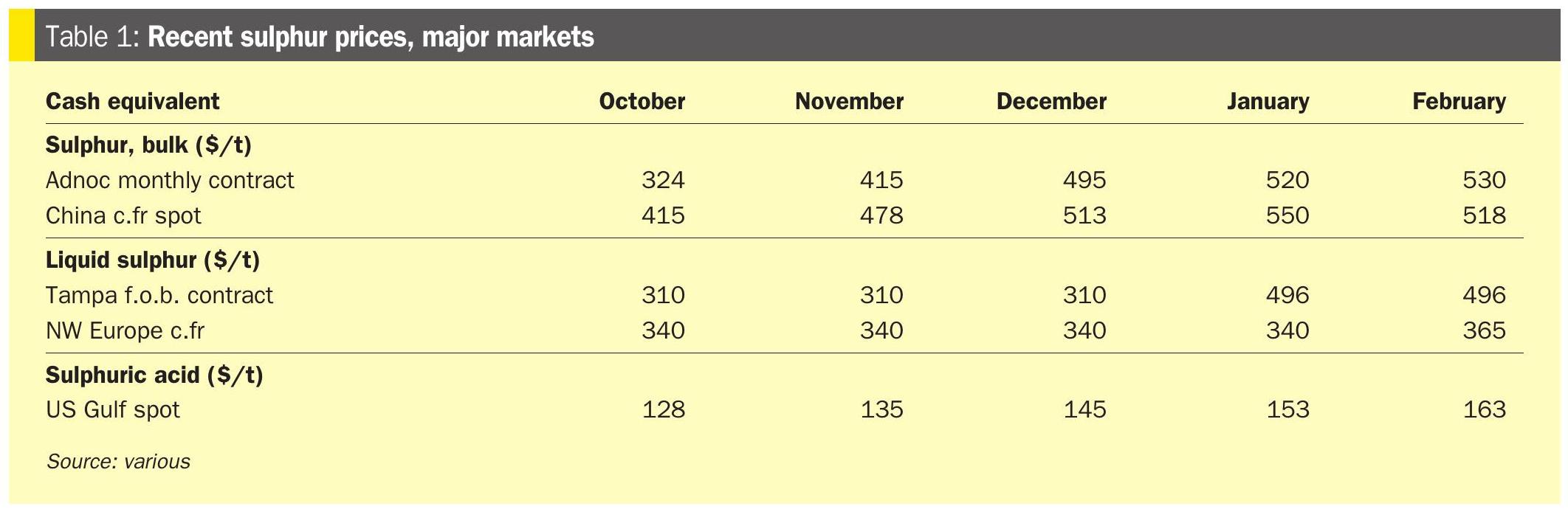
Task: Click the January column header
Action: pos(1268,101)
